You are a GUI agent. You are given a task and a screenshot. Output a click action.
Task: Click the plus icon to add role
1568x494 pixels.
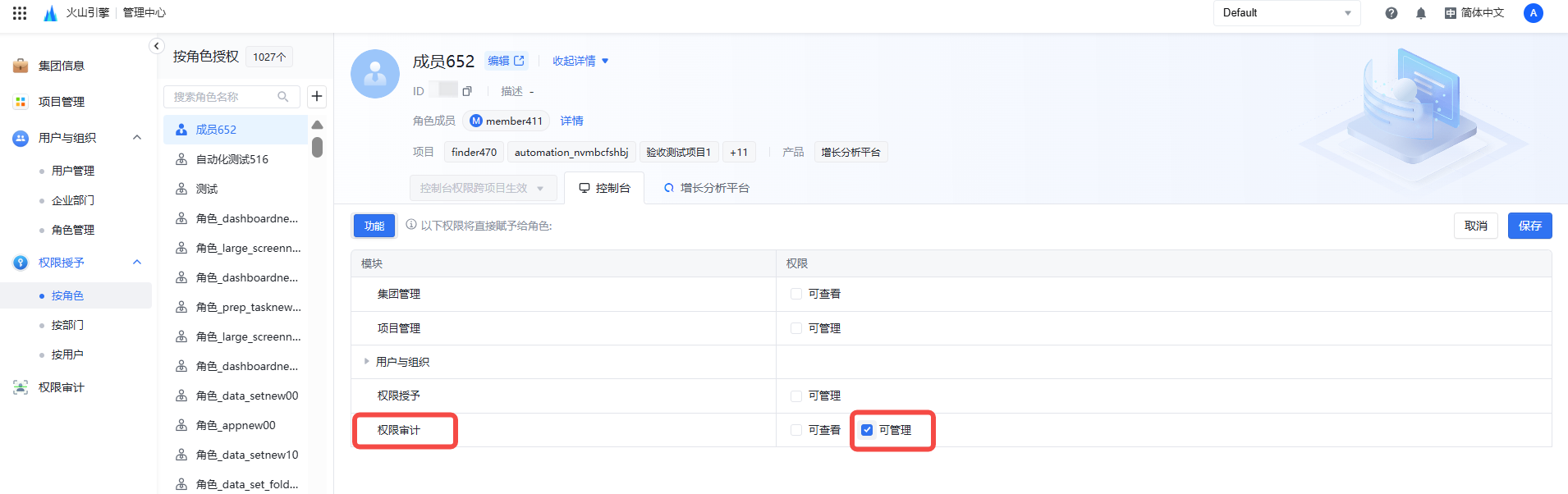click(317, 97)
